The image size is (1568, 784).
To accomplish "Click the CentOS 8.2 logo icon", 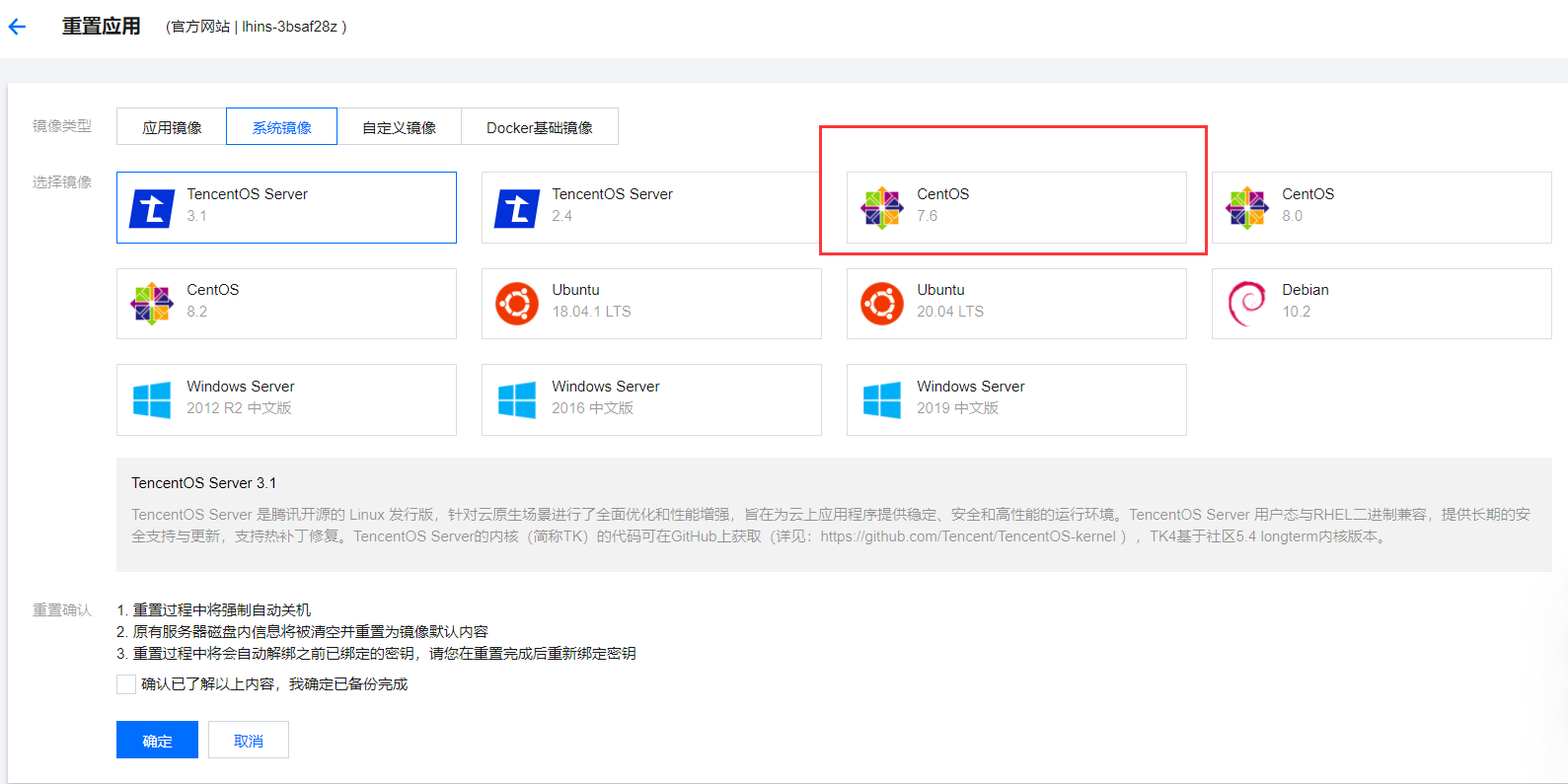I will click(152, 304).
